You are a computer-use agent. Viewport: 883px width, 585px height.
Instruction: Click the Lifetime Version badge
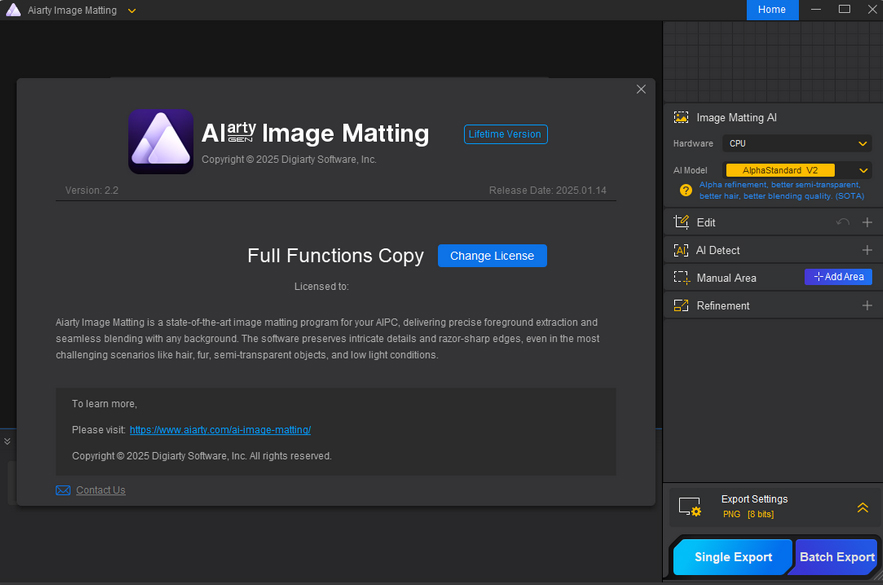click(x=505, y=134)
